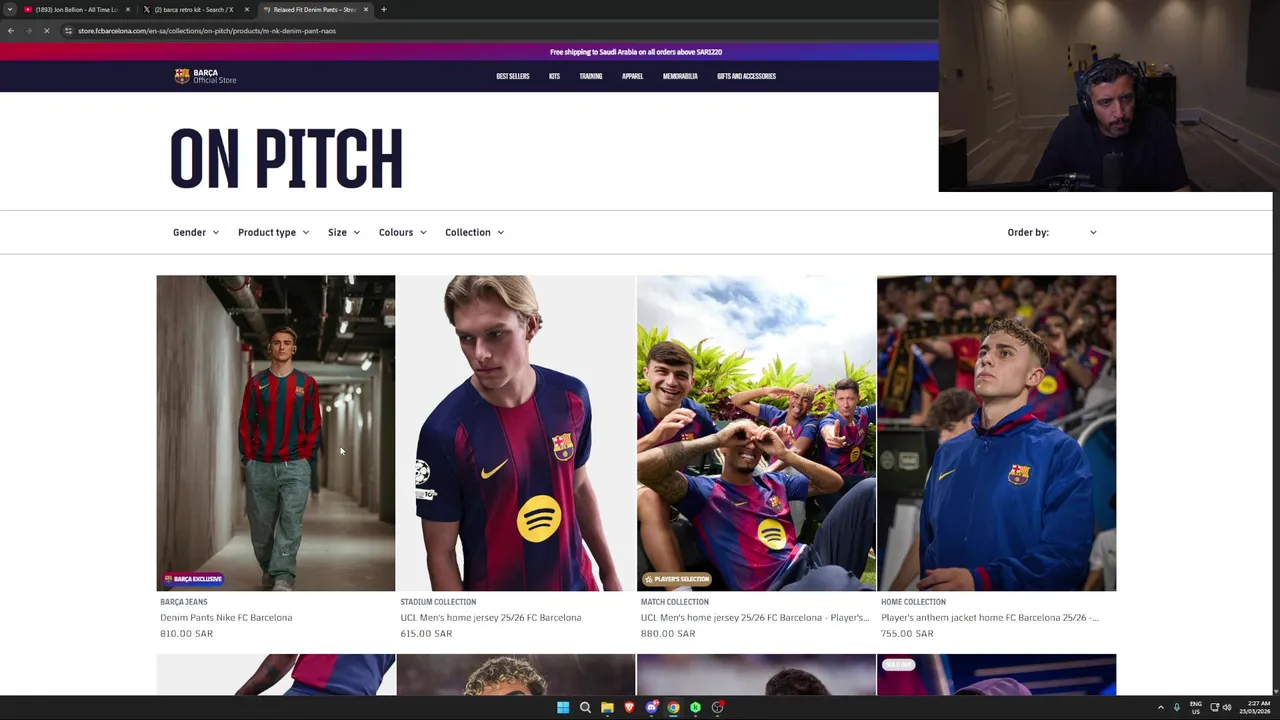This screenshot has height=720, width=1280.
Task: Click the page scrollbar down arrow
Action: pyautogui.click(x=1275, y=690)
